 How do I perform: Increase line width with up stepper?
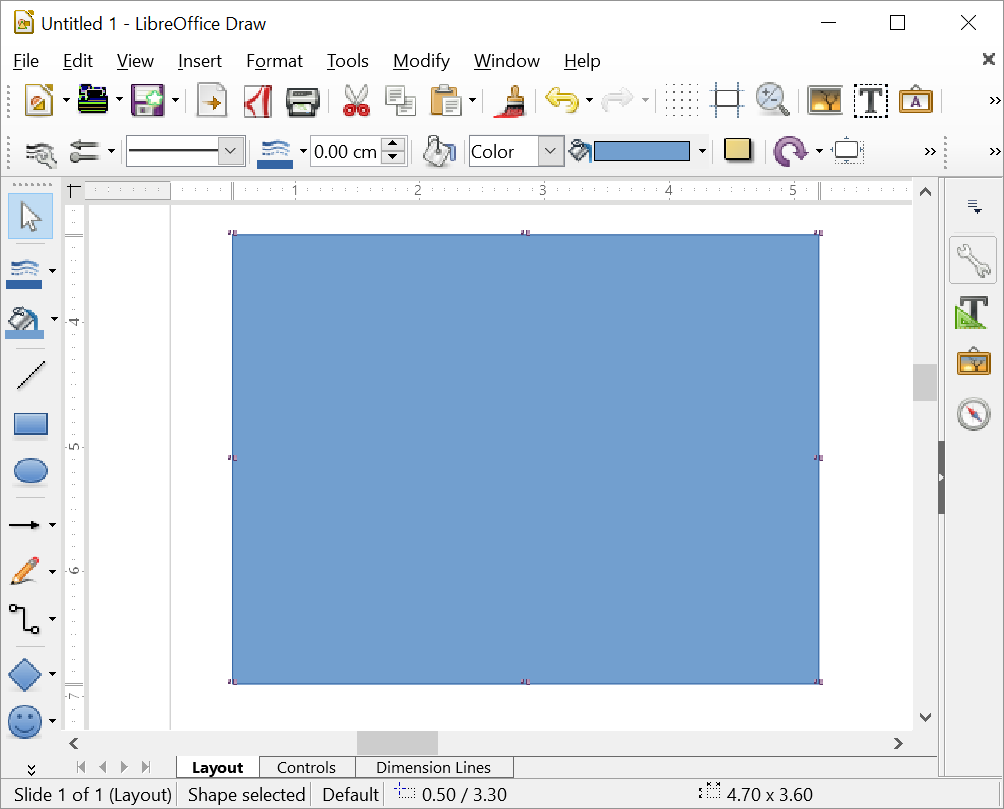(x=393, y=144)
